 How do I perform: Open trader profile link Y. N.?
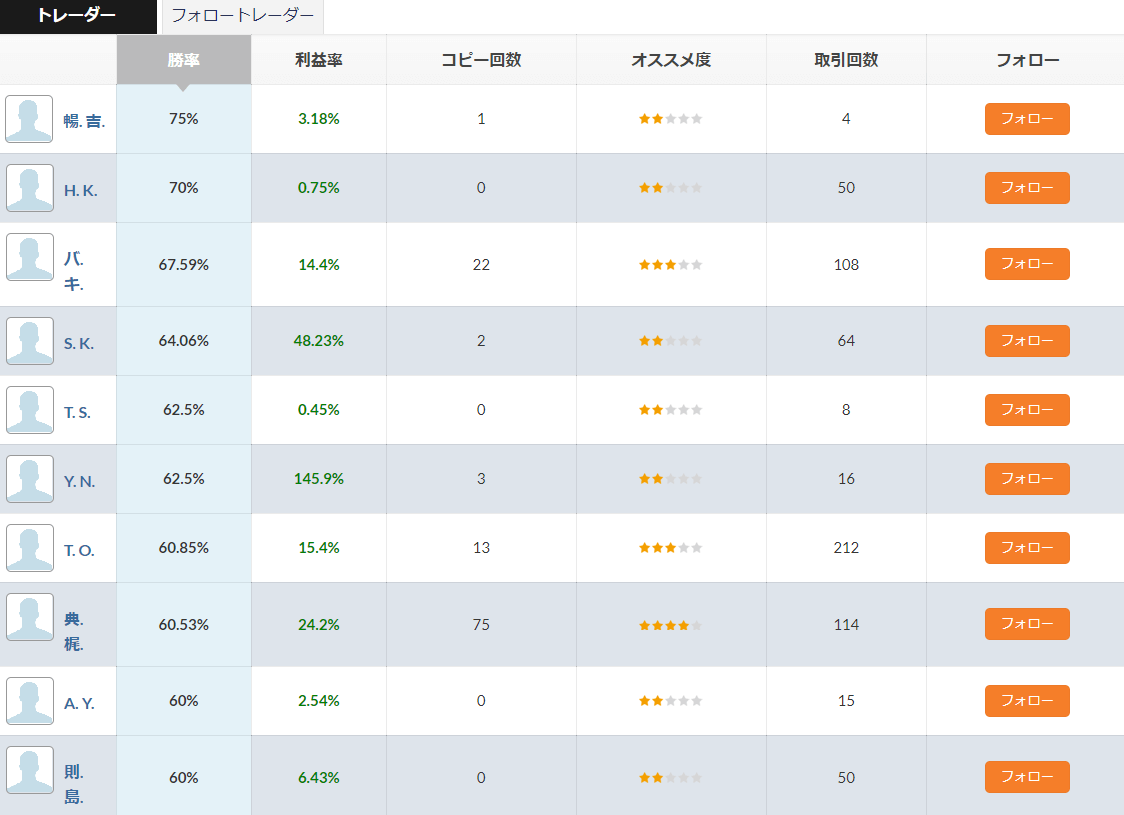click(x=80, y=482)
